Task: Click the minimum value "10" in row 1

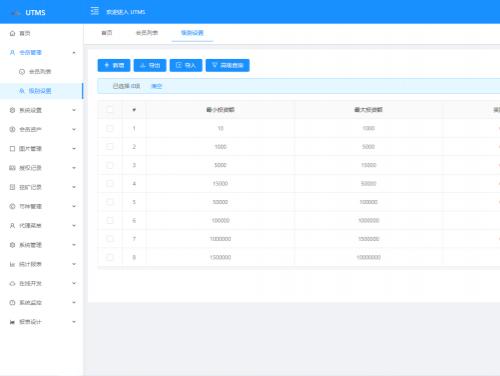Action: pyautogui.click(x=220, y=128)
